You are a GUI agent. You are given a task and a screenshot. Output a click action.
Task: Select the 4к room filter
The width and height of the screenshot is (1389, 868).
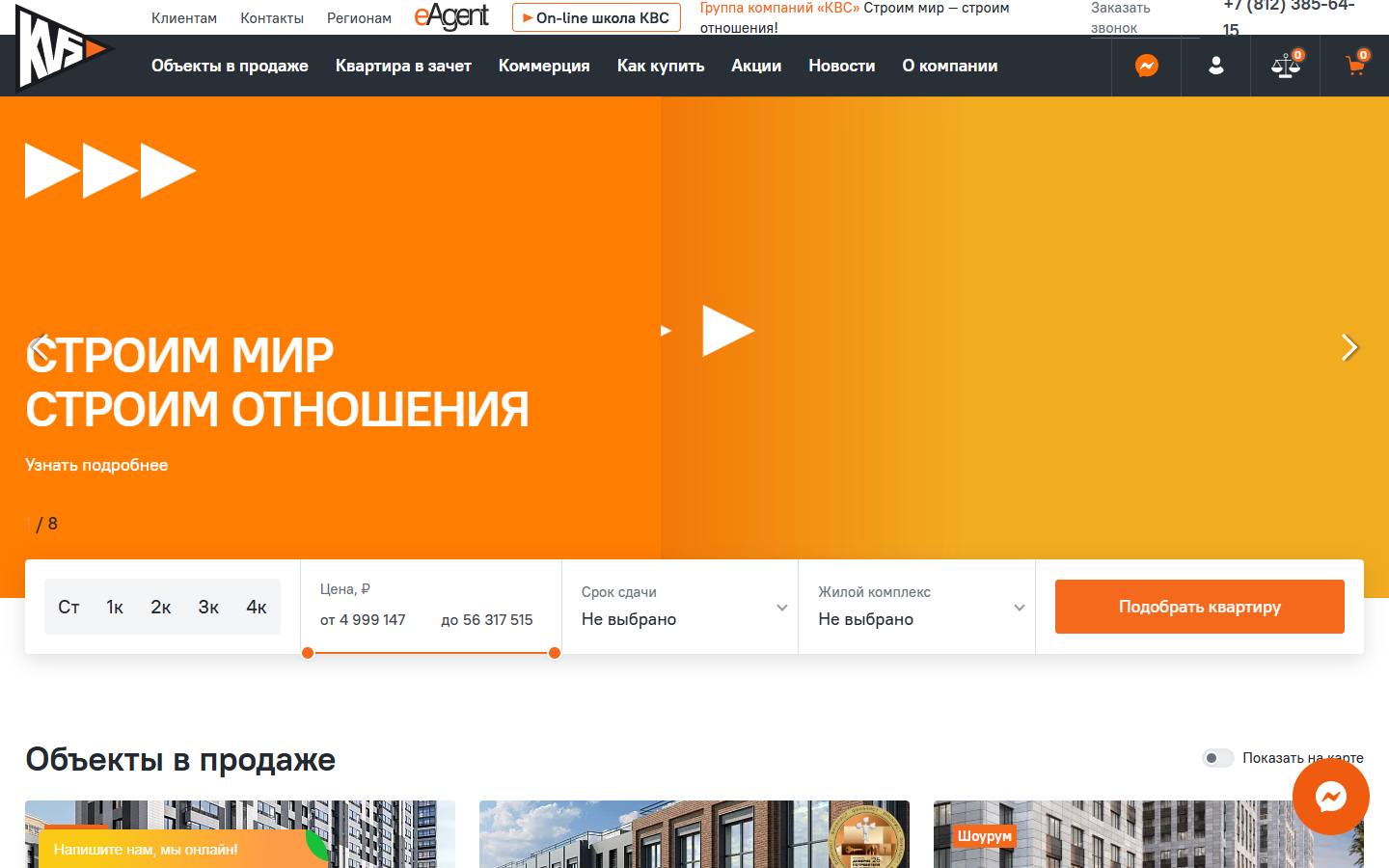[x=257, y=607]
